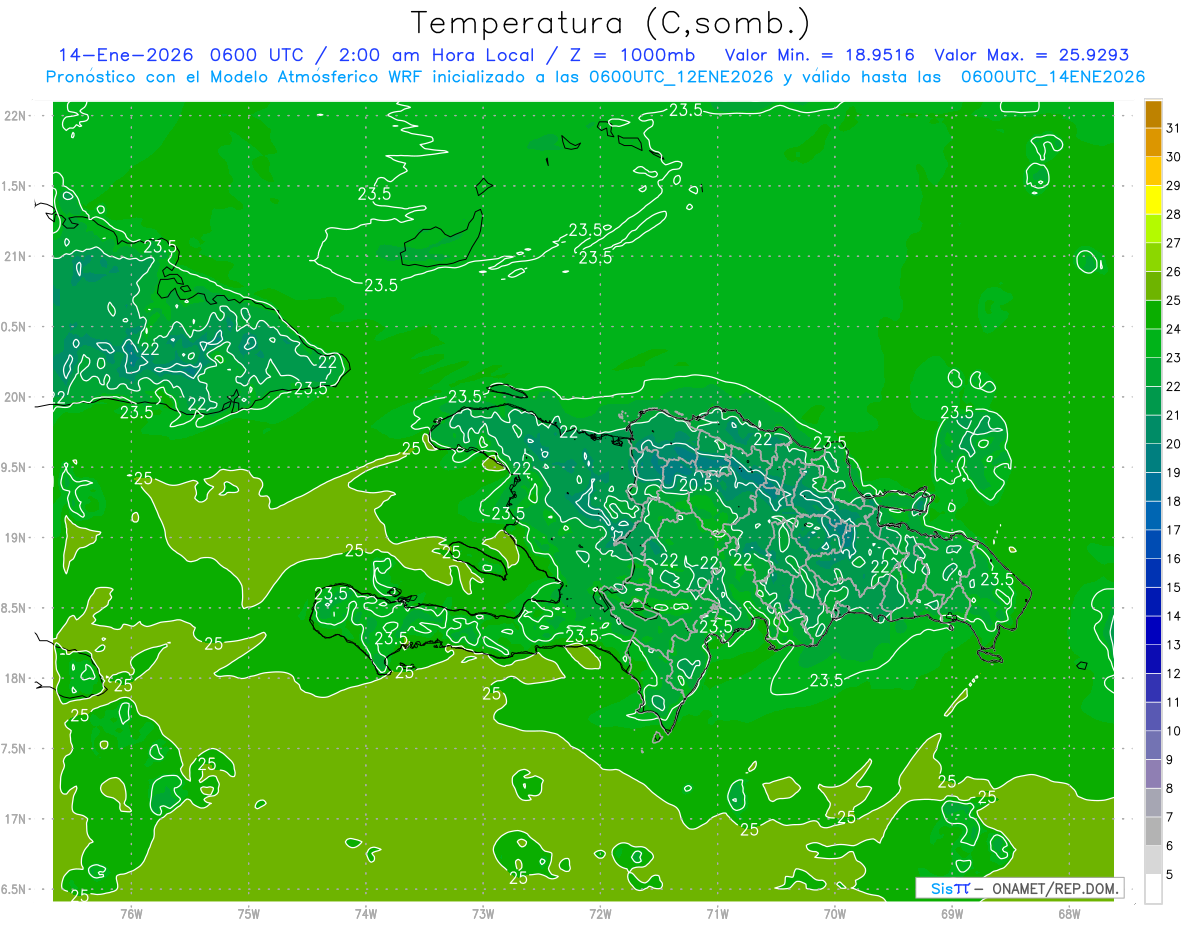The image size is (1200, 927).
Task: Click the "17N" latitude axis label
Action: coord(16,819)
